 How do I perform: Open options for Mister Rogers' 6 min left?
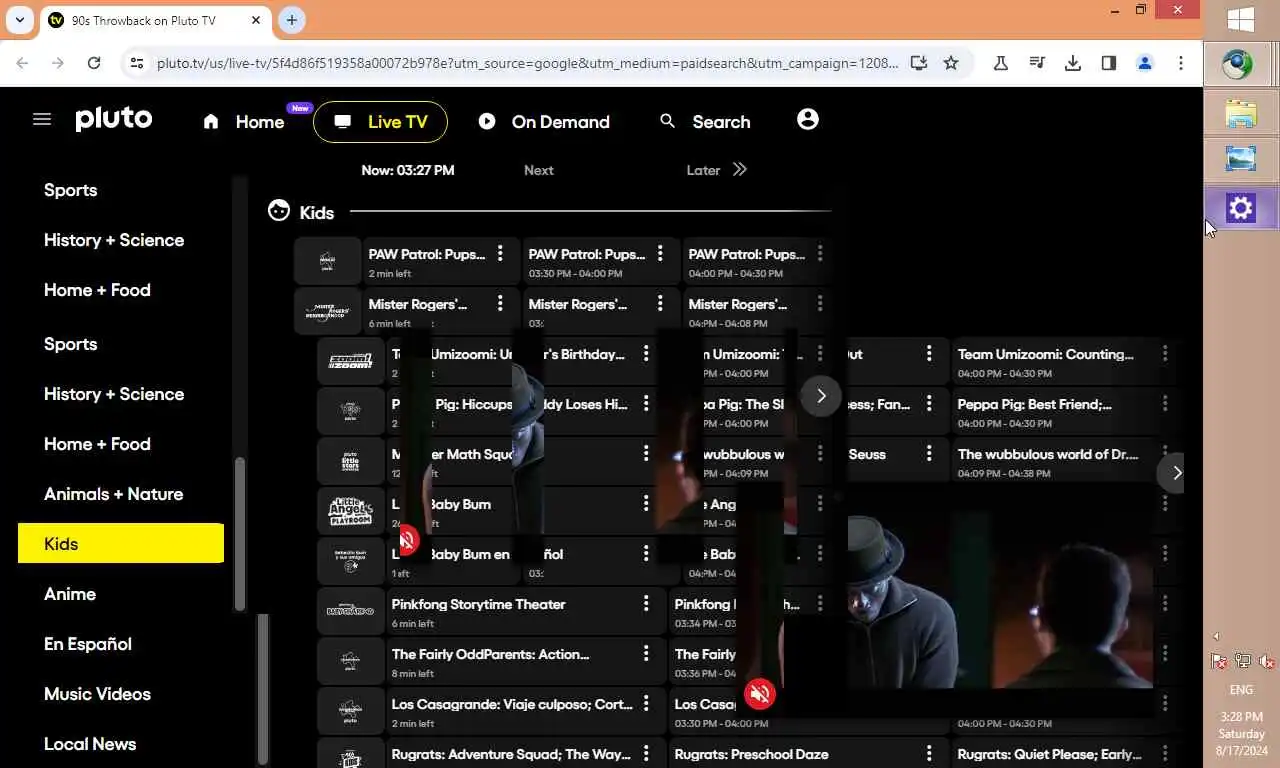[500, 304]
